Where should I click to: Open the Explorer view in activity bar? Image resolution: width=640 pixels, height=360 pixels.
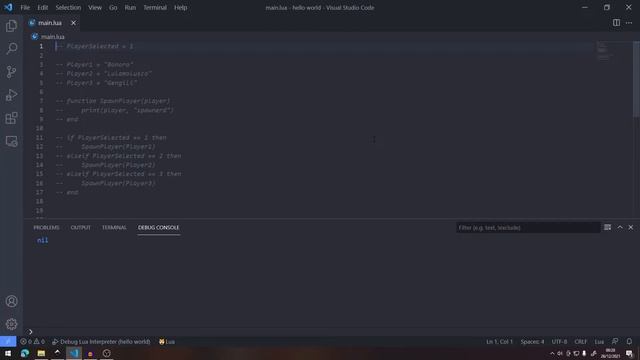(11, 26)
